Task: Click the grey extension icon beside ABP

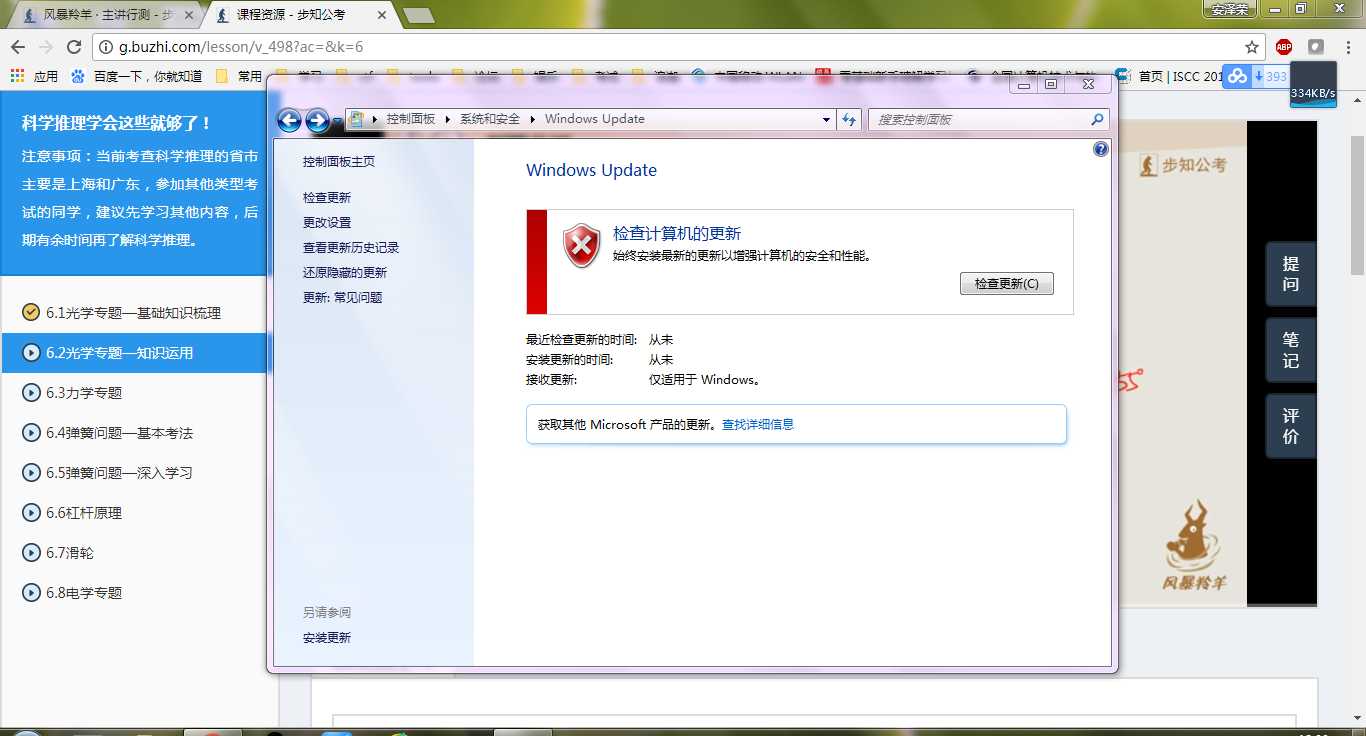Action: click(x=1316, y=47)
